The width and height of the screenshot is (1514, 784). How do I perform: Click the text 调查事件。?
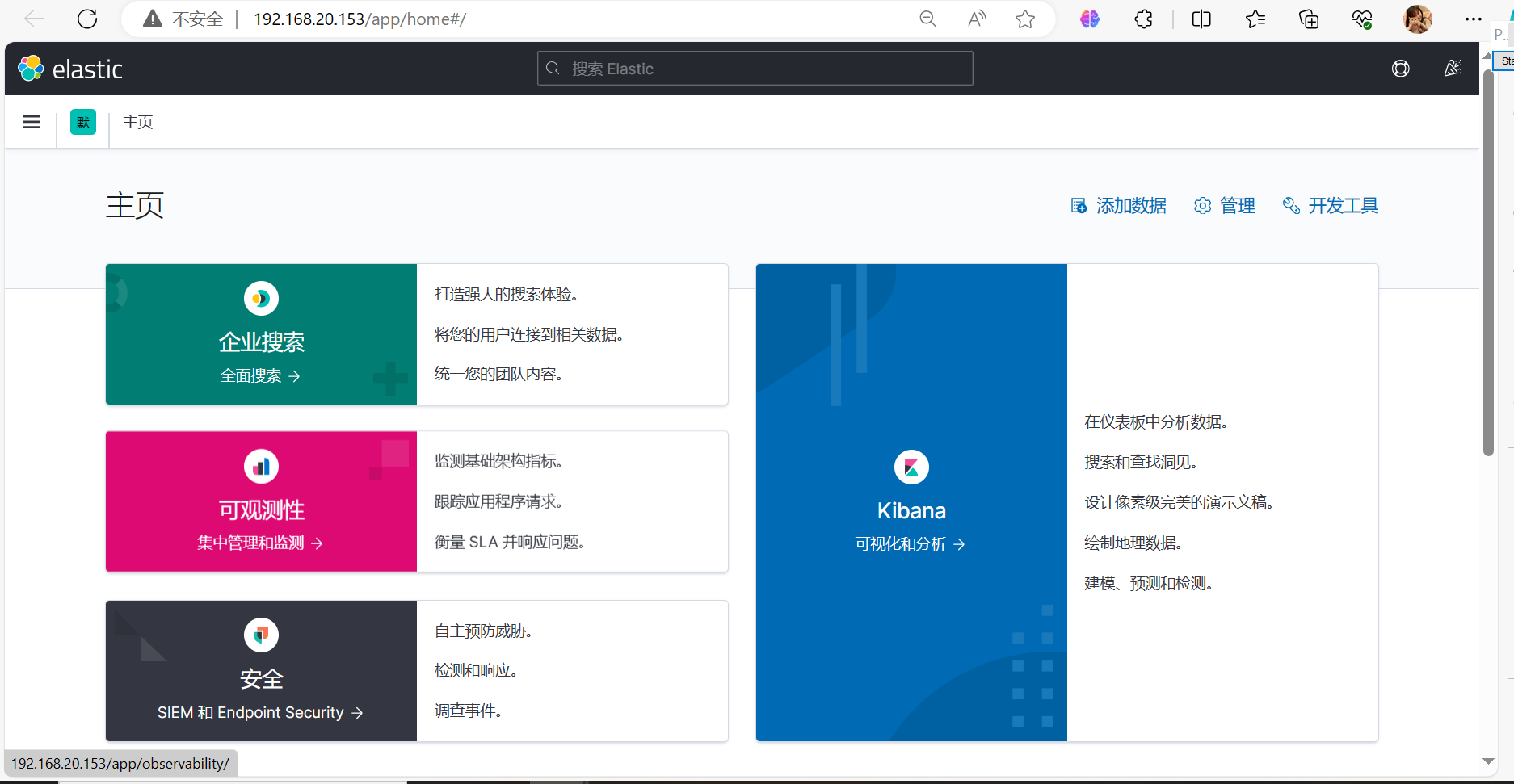(469, 711)
